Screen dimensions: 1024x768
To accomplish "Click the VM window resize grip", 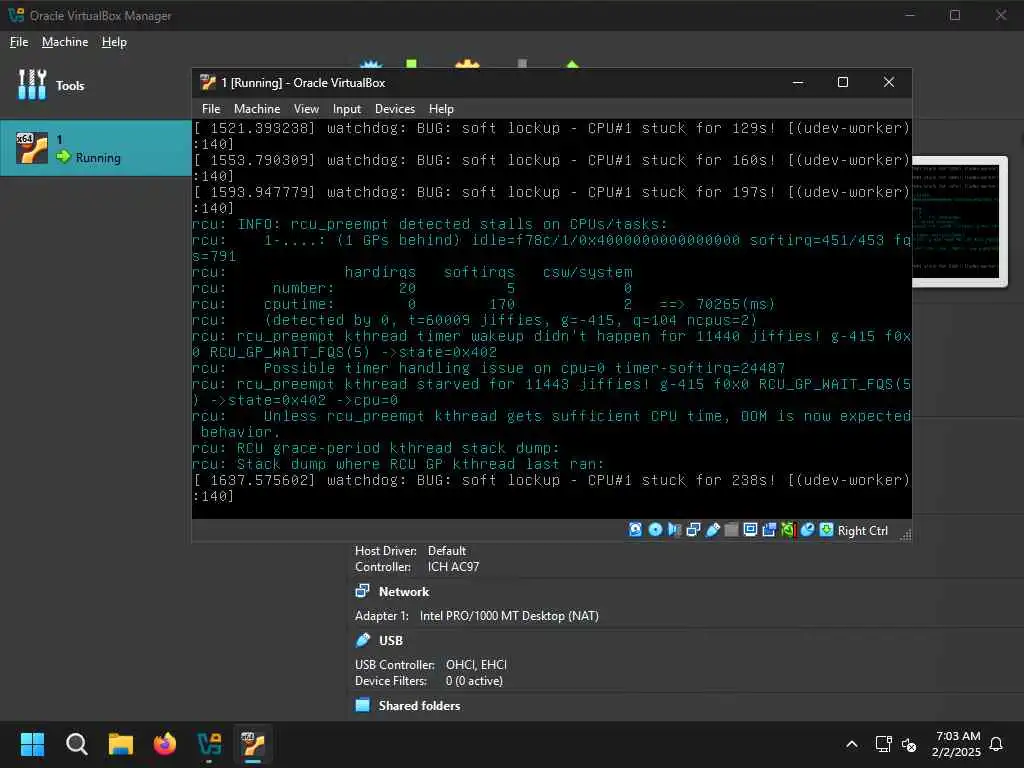I will click(905, 536).
